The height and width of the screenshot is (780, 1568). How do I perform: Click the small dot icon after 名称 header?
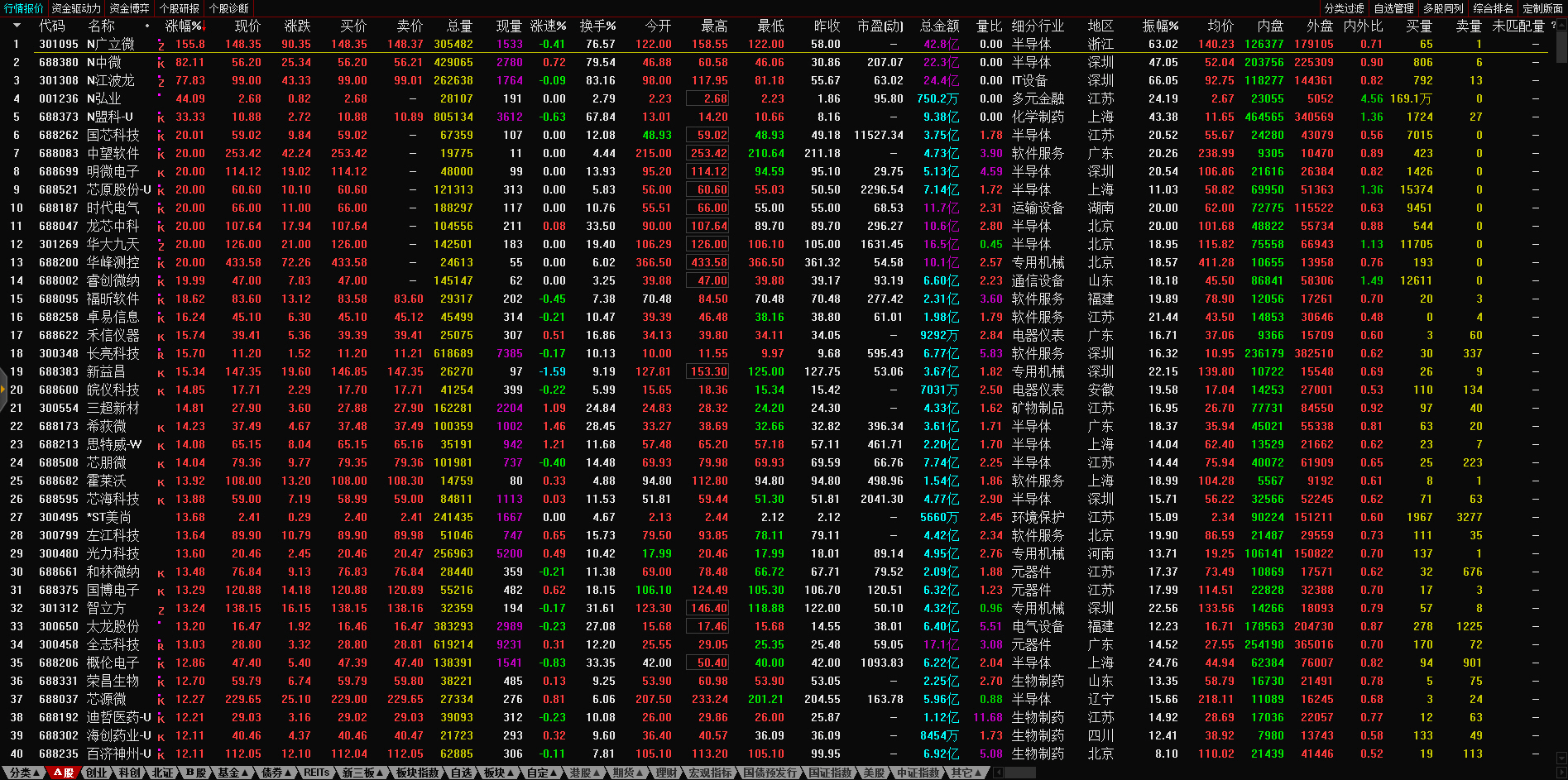tap(148, 26)
